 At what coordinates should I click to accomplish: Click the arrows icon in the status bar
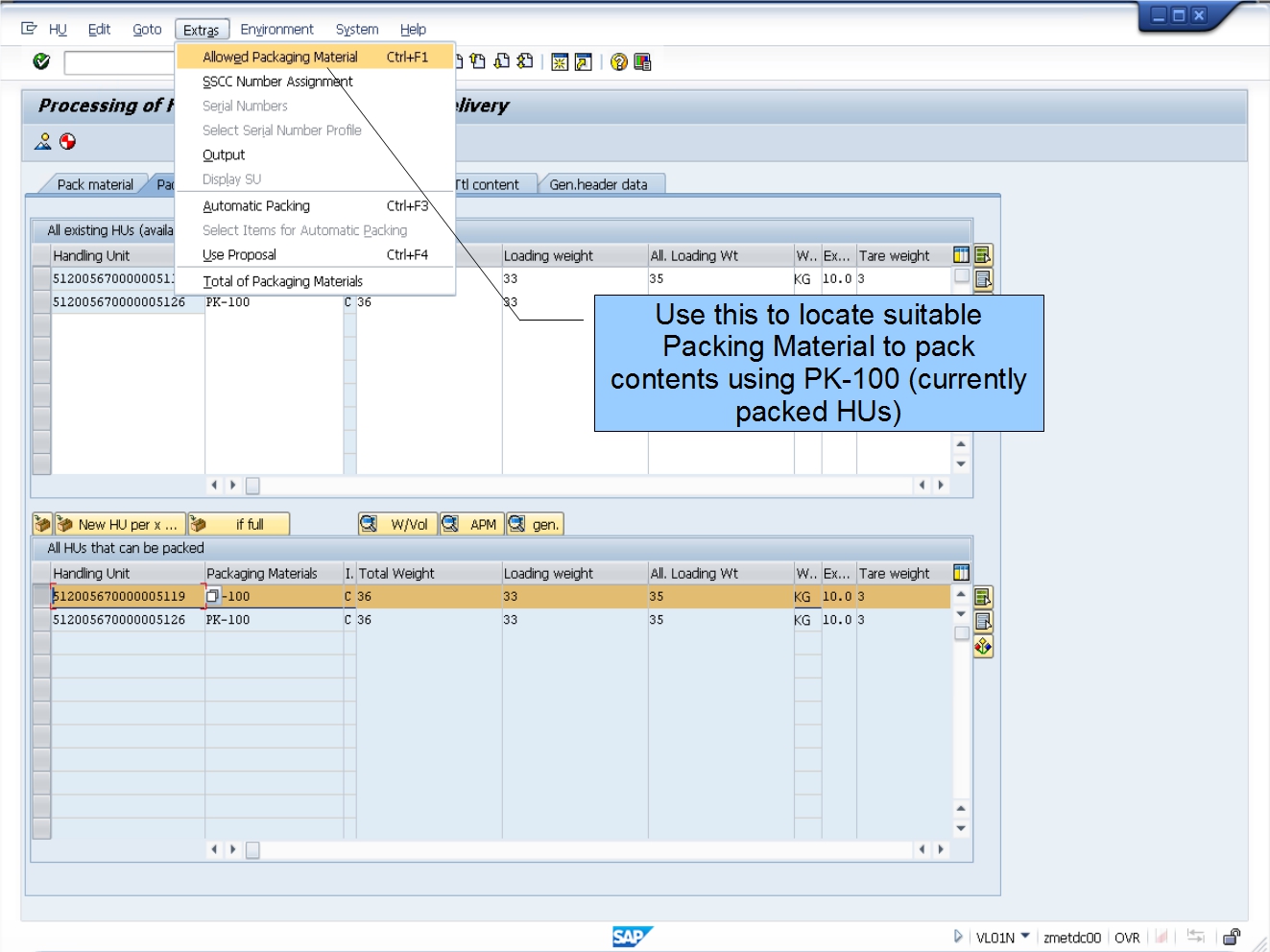pyautogui.click(x=1195, y=937)
